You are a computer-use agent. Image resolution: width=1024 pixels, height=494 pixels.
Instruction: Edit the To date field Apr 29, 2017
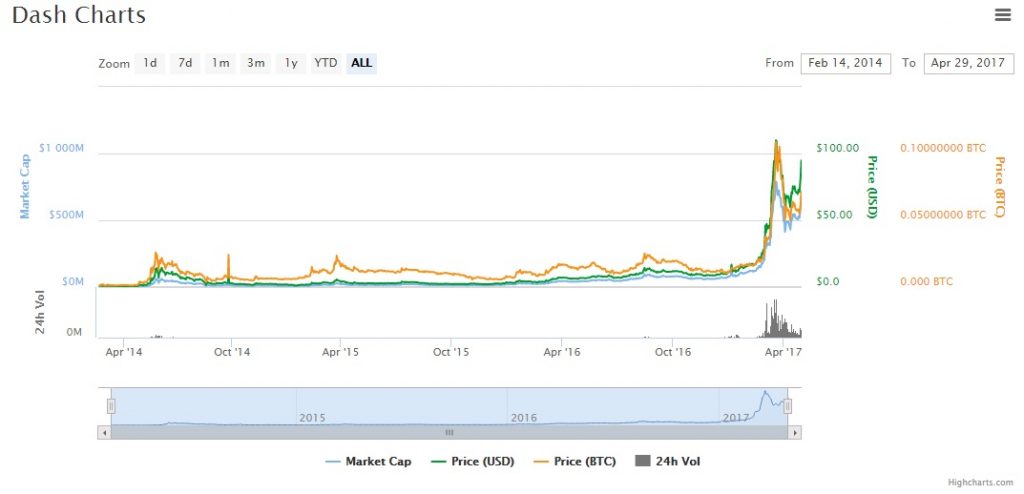click(x=968, y=63)
